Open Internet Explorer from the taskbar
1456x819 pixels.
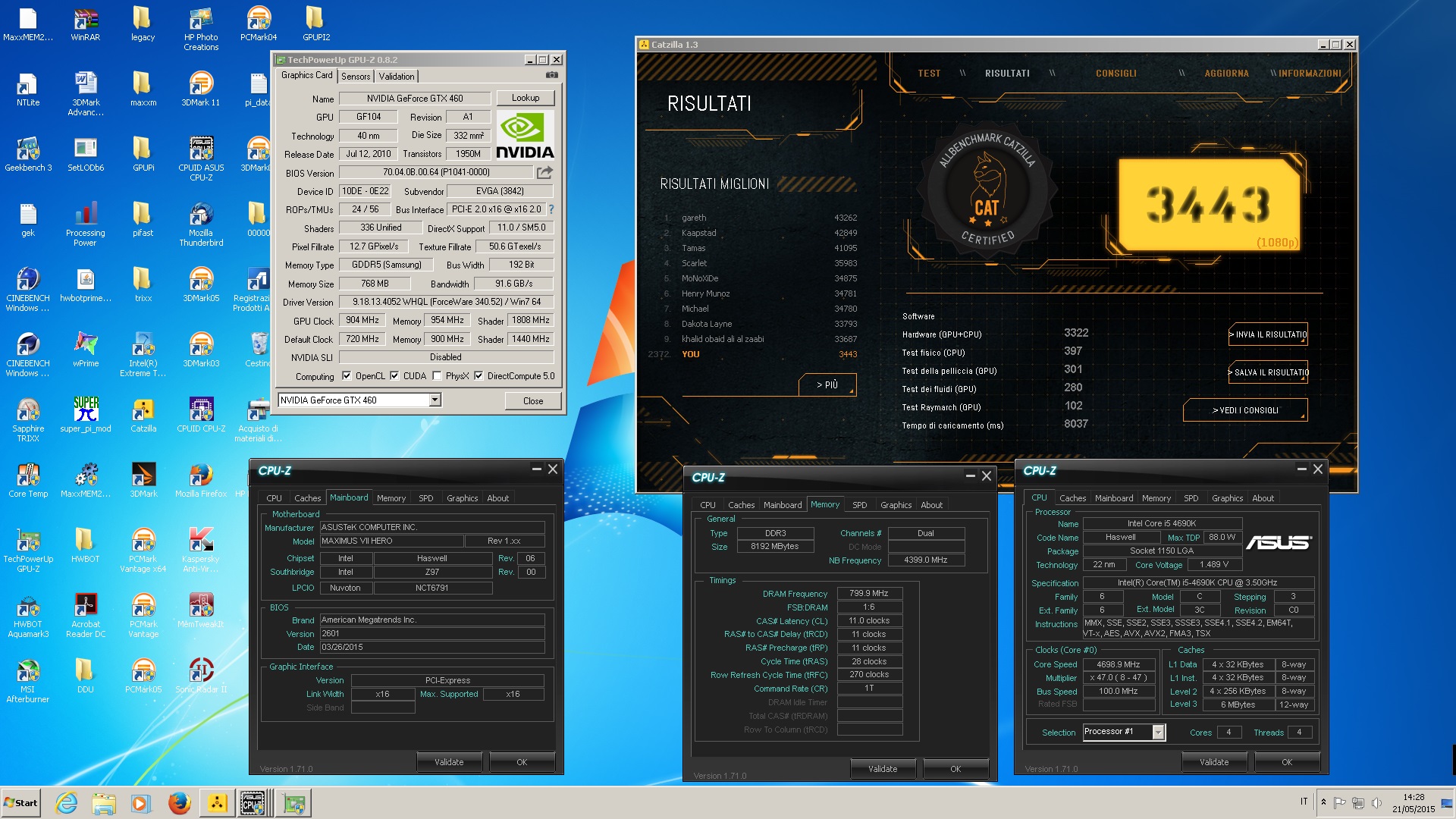[x=67, y=803]
